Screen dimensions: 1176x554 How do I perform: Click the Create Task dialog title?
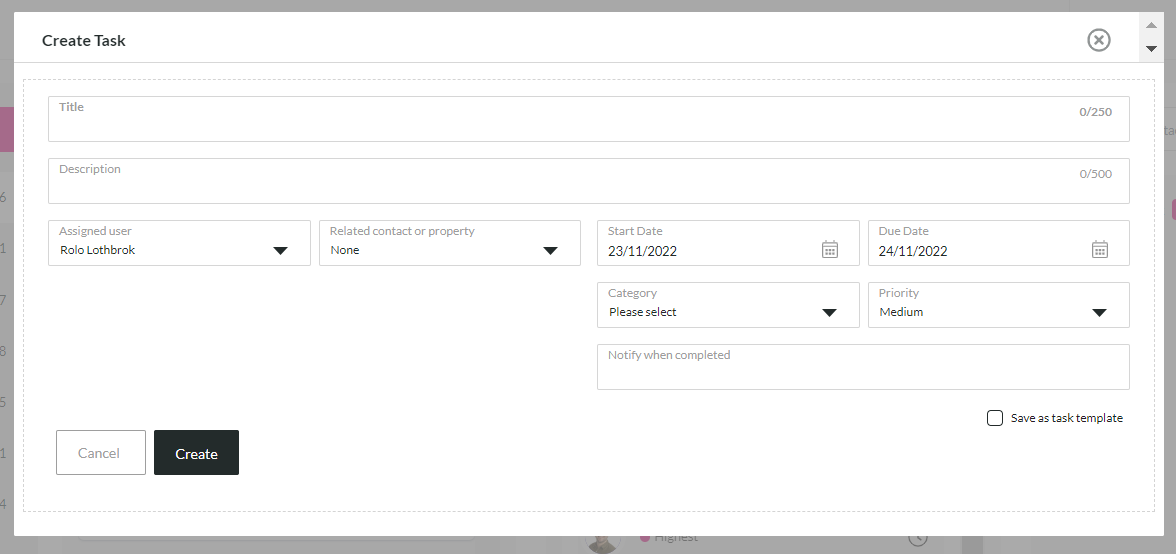pyautogui.click(x=84, y=40)
